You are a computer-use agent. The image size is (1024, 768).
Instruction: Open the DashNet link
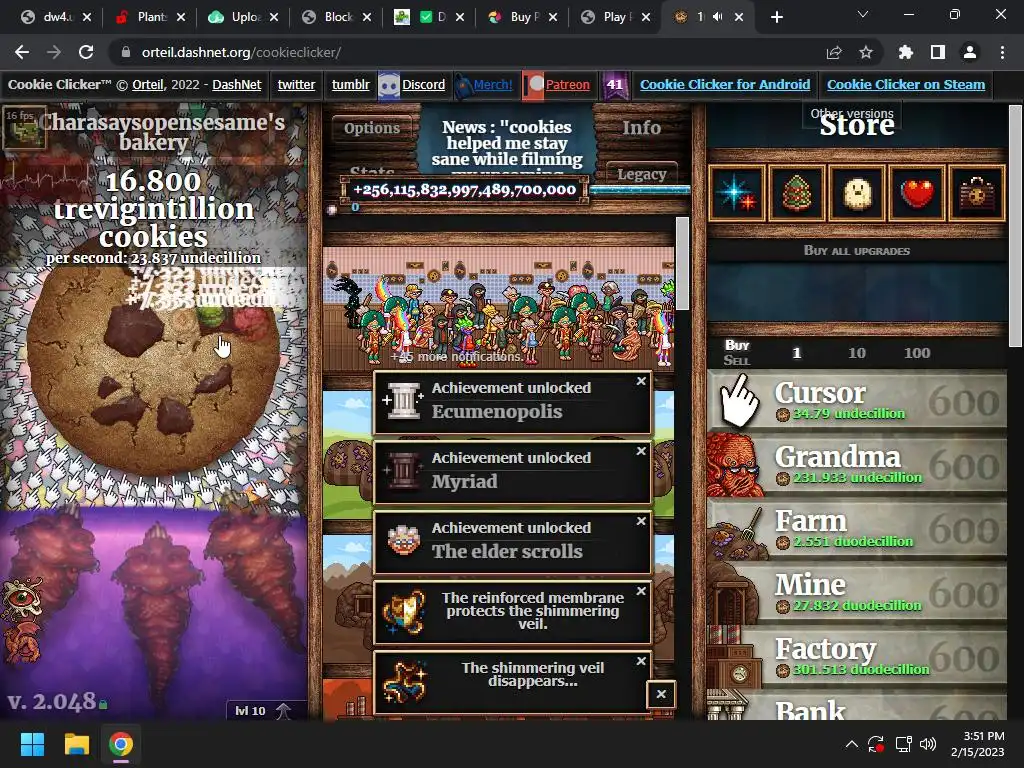(x=236, y=84)
